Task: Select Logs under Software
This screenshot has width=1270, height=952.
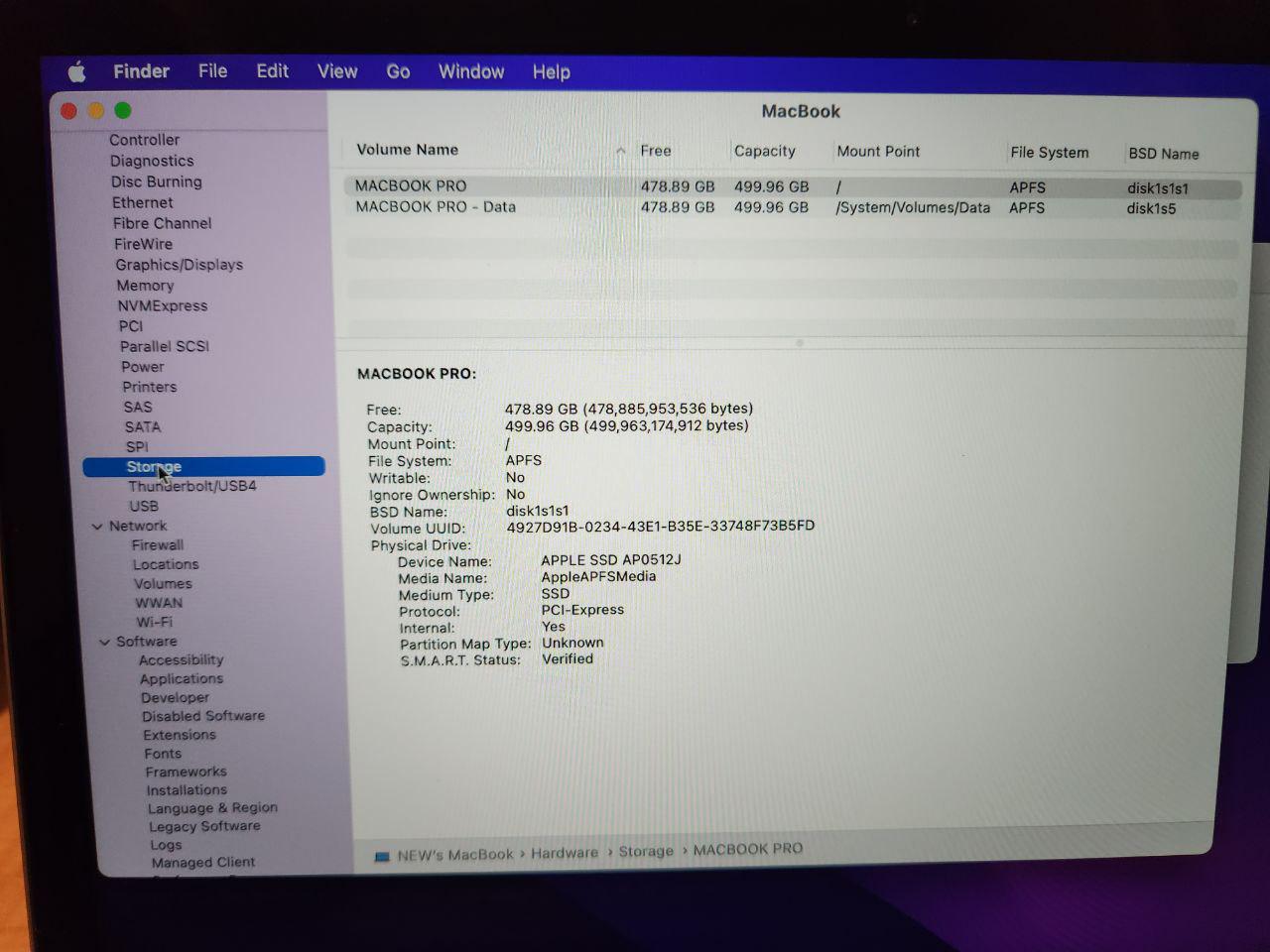Action: (x=166, y=845)
